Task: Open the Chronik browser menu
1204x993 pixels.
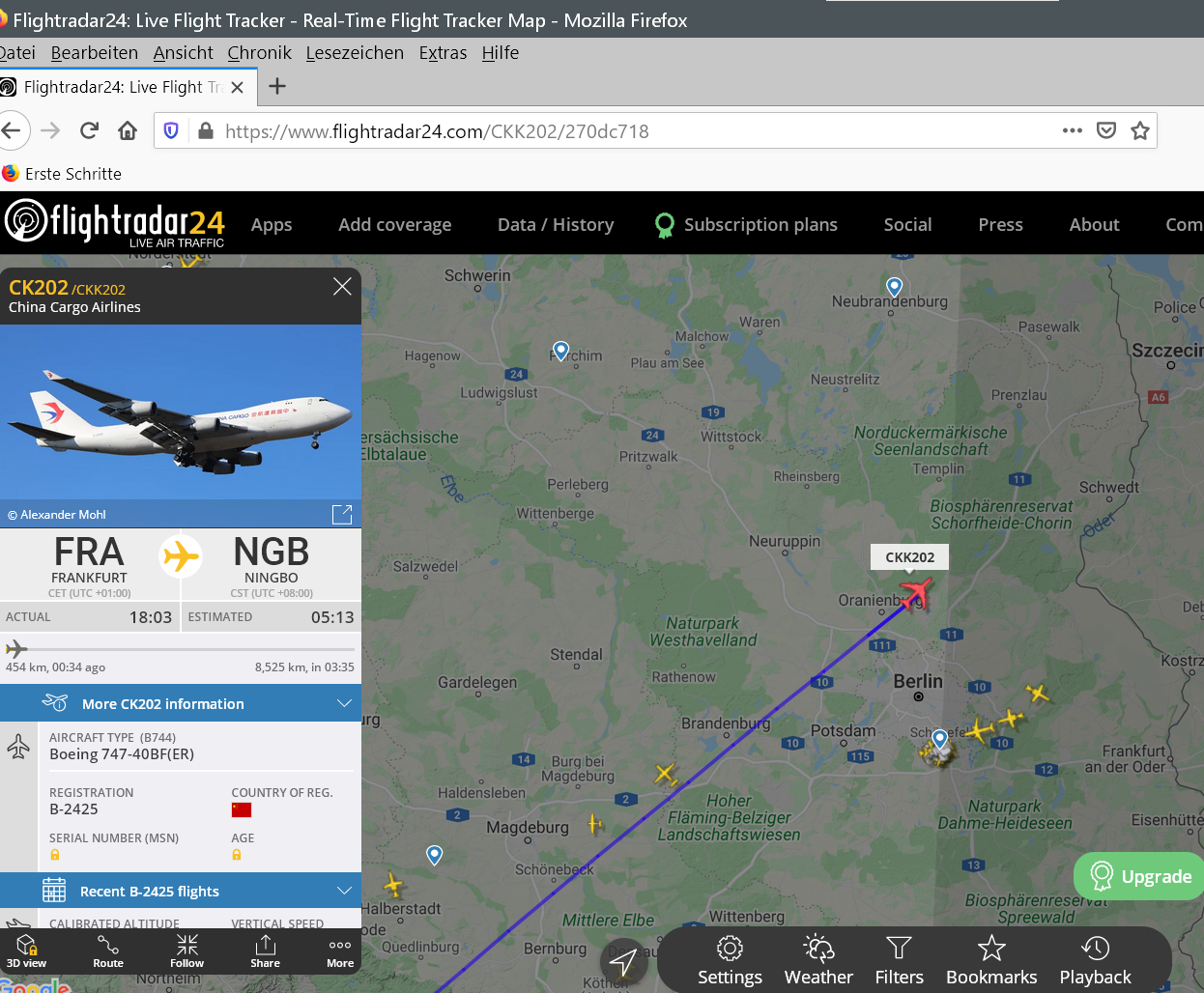Action: pos(259,53)
